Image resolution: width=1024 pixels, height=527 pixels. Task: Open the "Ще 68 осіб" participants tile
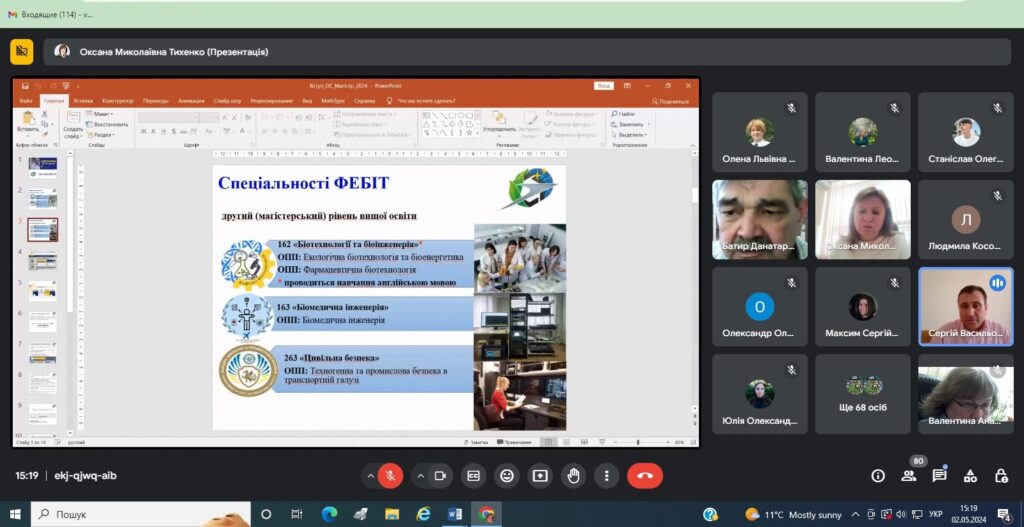click(862, 393)
